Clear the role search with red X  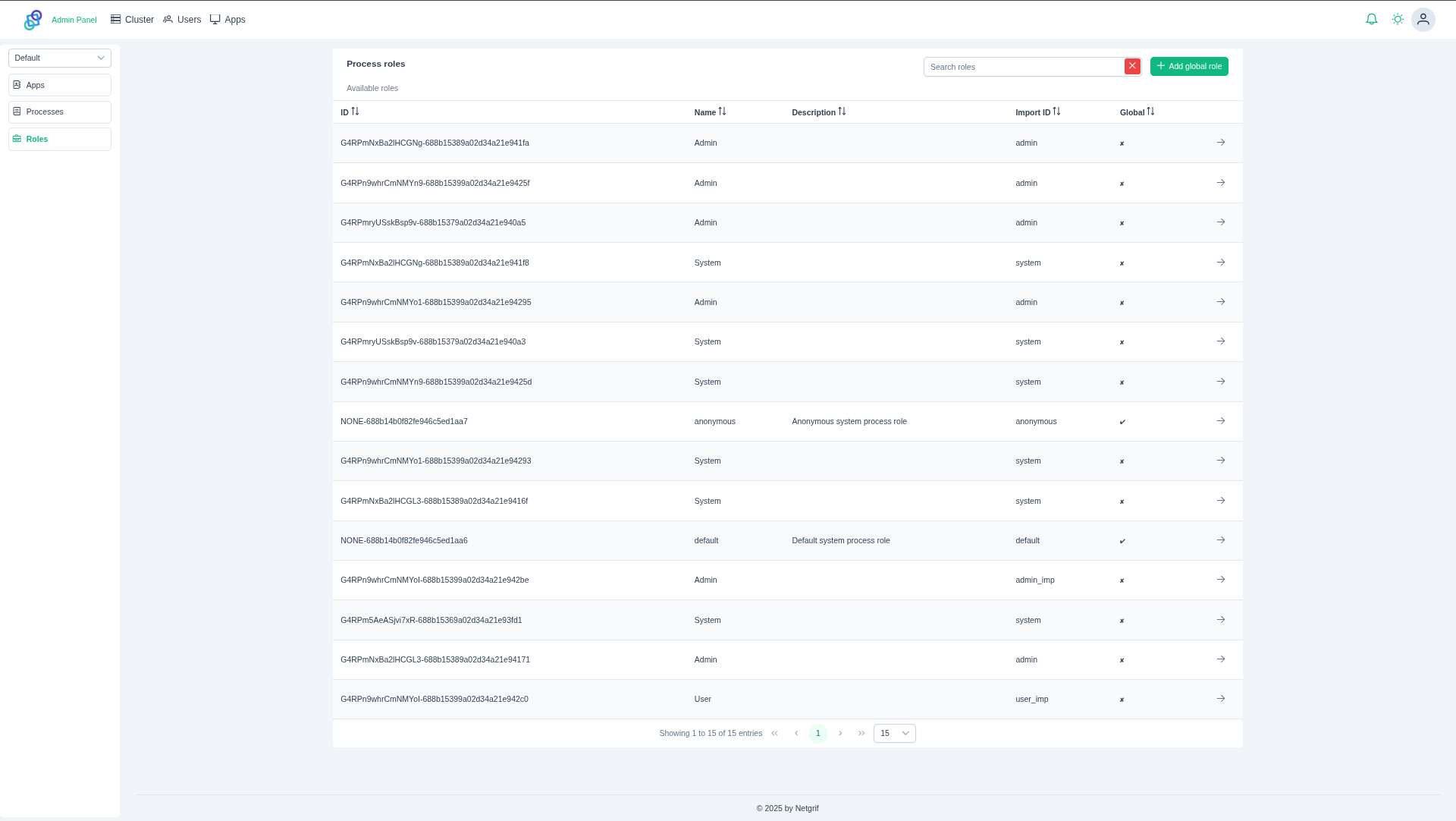pyautogui.click(x=1132, y=67)
